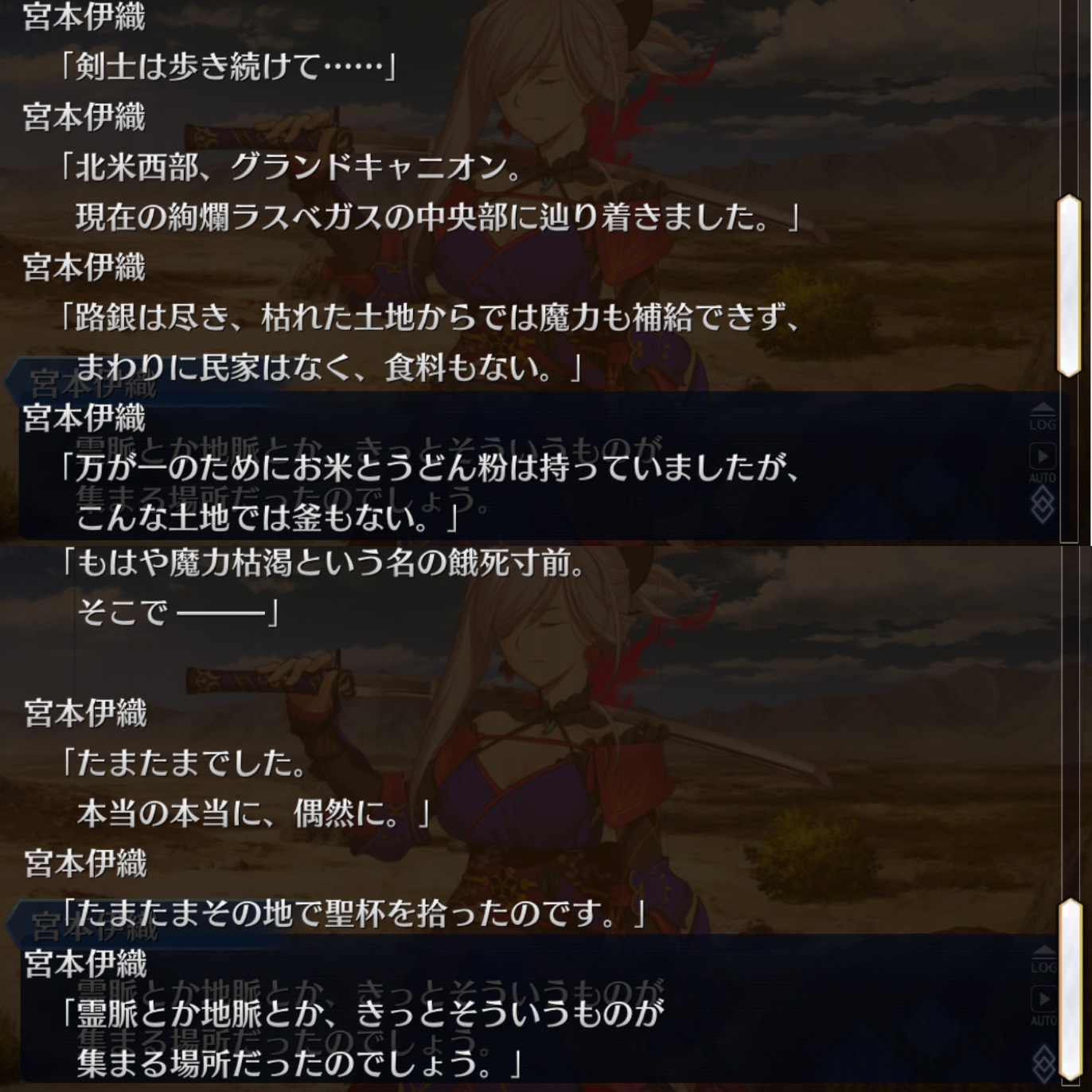Click the scrollbar thumb beside 霊脈とか地脈 dialogue
Screen dimensions: 1092x1092
(1071, 993)
